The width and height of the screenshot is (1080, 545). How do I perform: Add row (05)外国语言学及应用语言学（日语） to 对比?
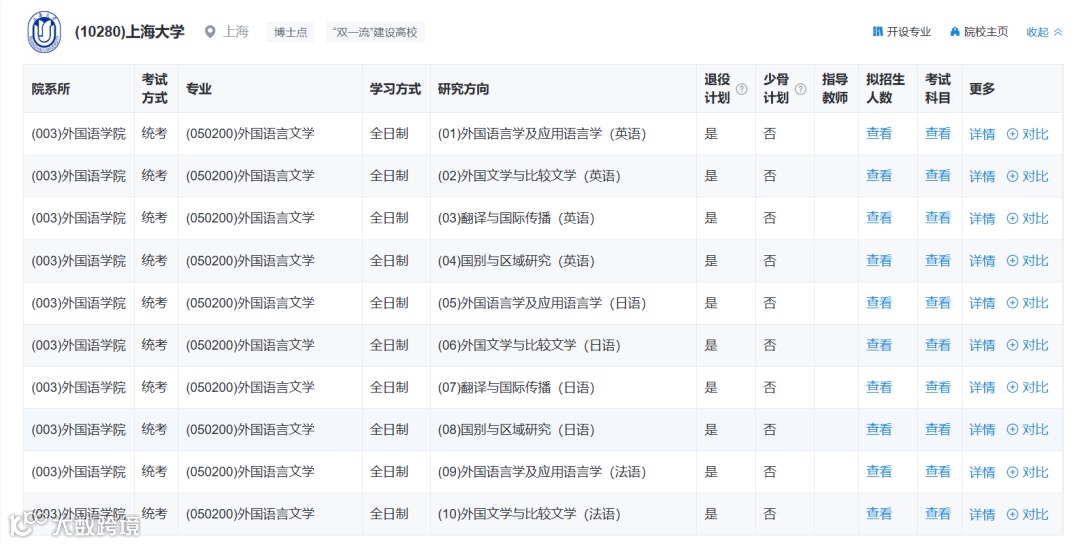1028,303
